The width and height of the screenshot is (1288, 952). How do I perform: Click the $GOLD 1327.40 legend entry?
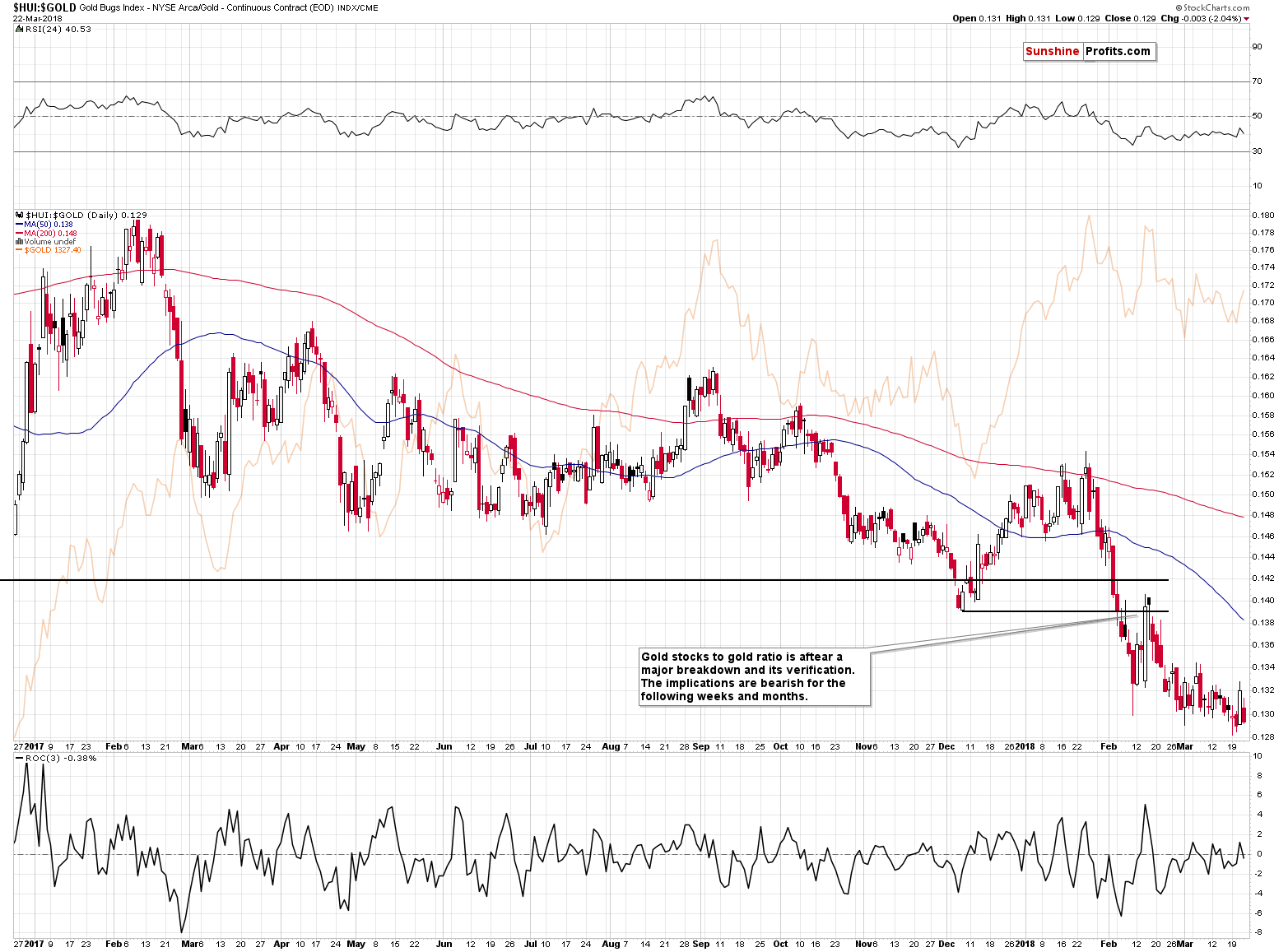52,250
